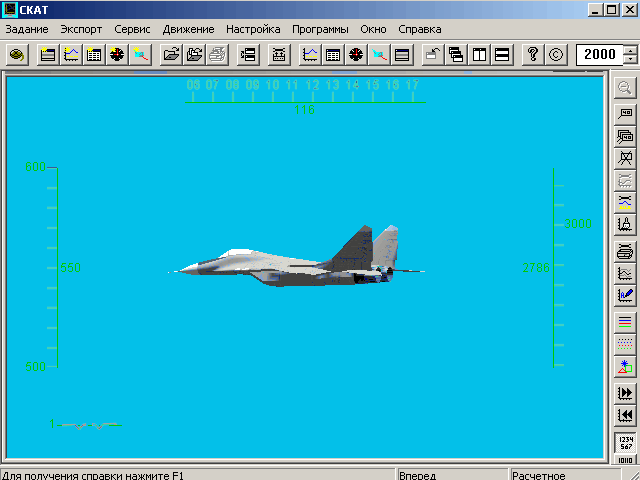This screenshot has height=480, width=640.
Task: Decrease the 2000 value with down arrow
Action: (x=631, y=60)
